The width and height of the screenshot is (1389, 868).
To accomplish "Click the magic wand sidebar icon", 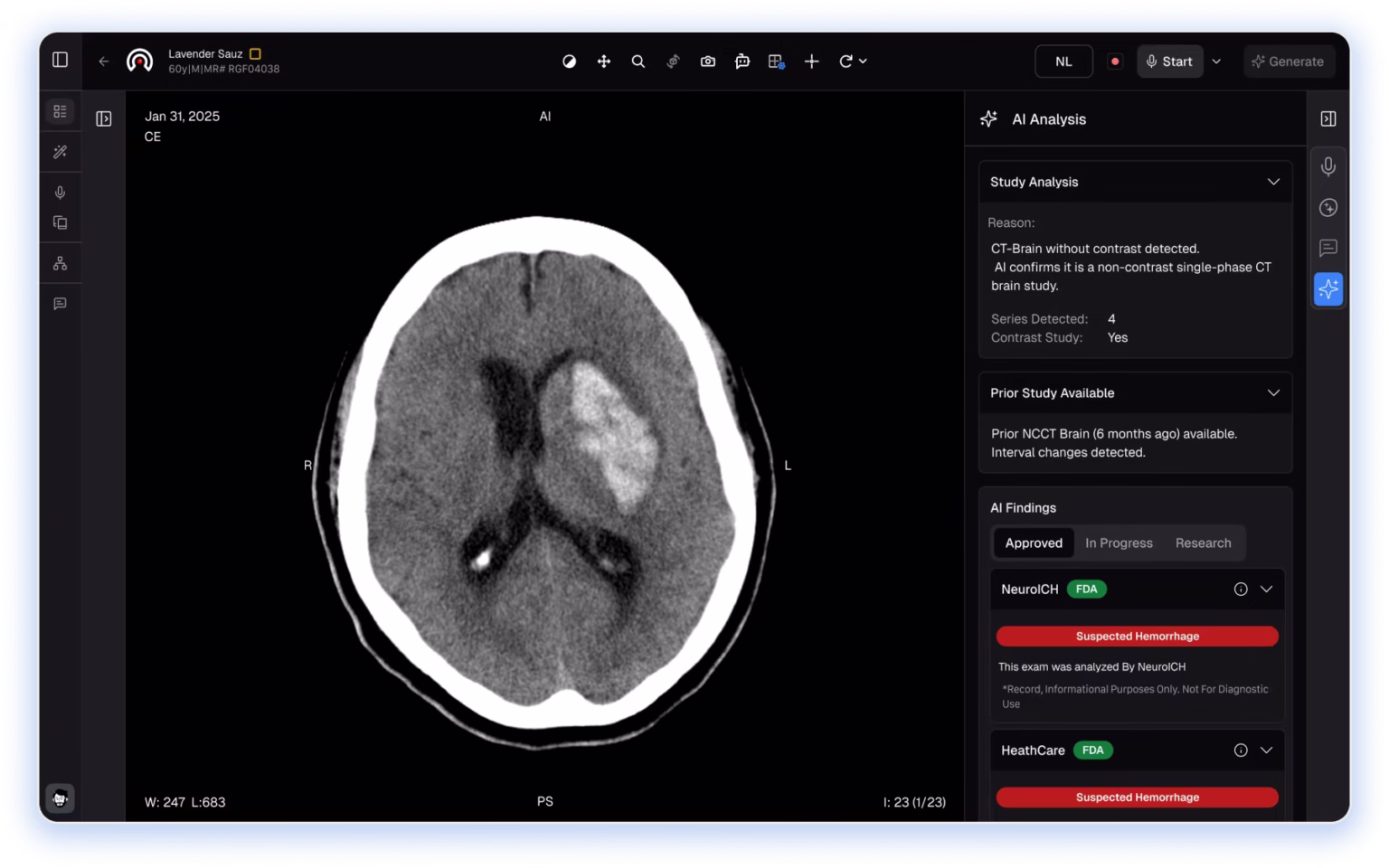I will point(60,152).
